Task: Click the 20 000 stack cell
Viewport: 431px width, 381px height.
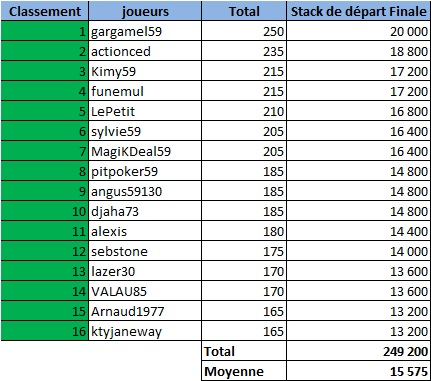Action: pyautogui.click(x=358, y=31)
